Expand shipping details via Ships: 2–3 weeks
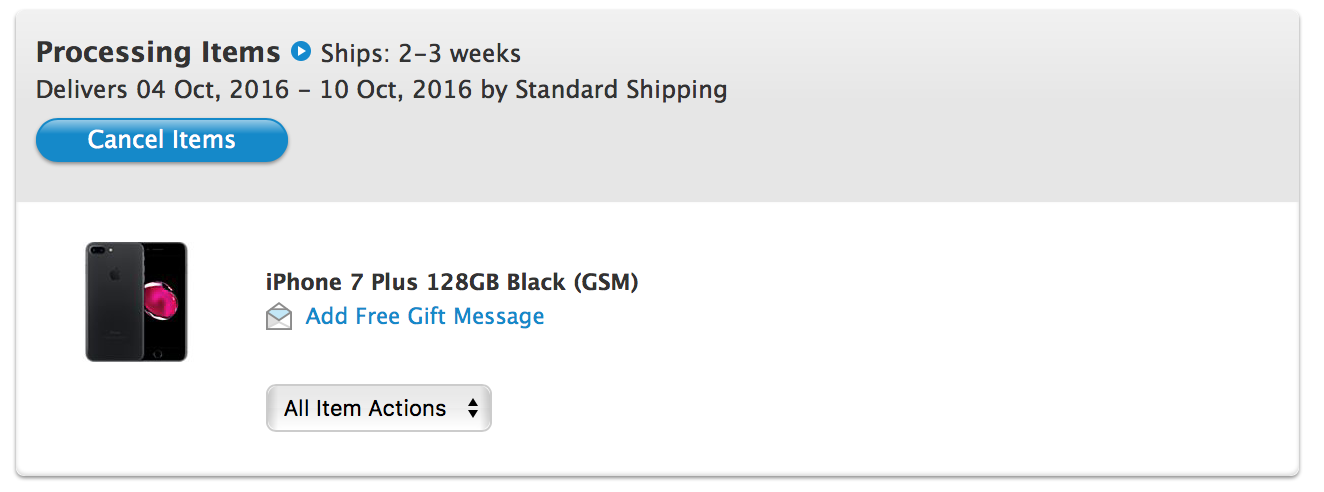 click(x=421, y=52)
